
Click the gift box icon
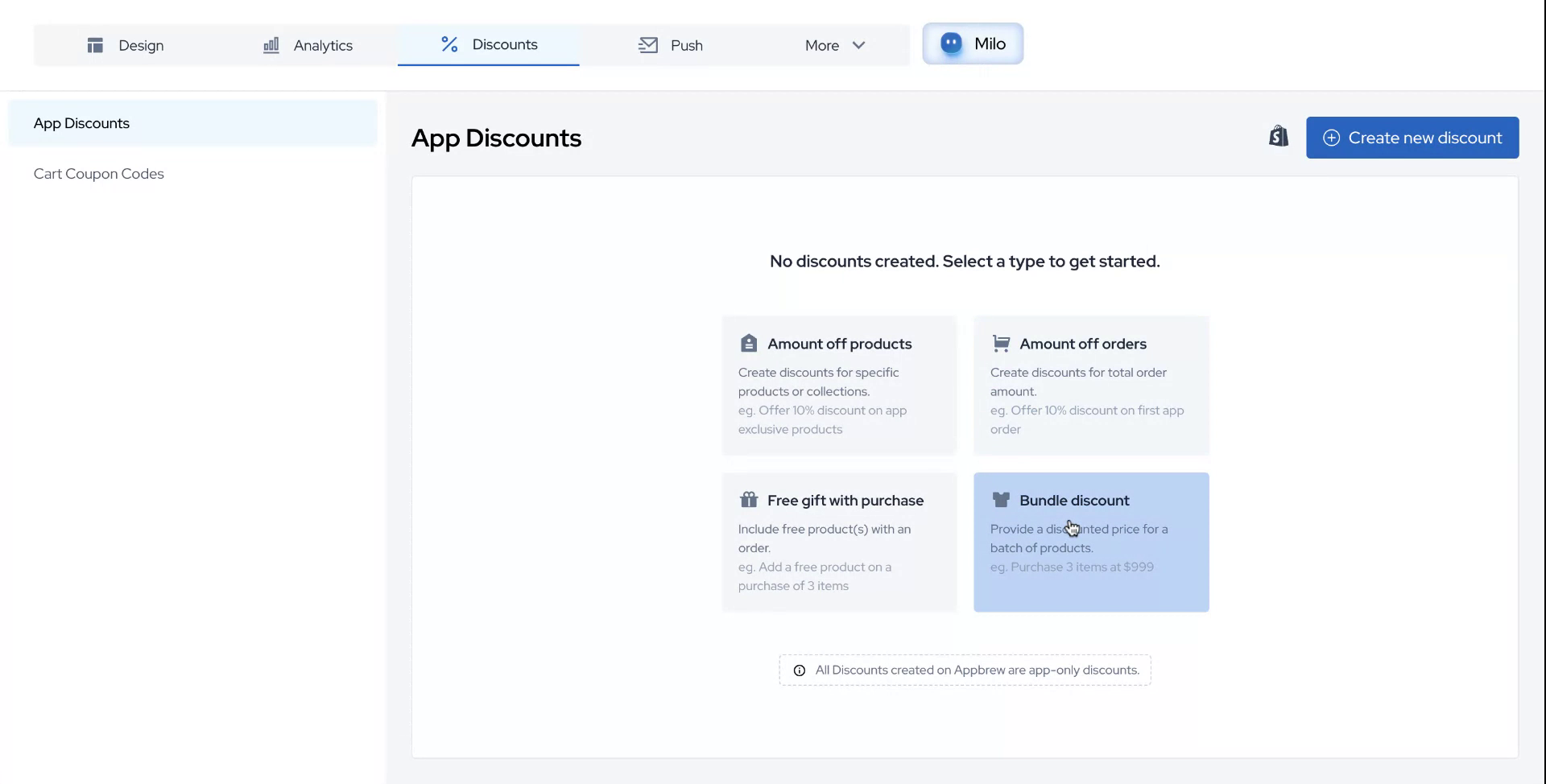point(749,500)
